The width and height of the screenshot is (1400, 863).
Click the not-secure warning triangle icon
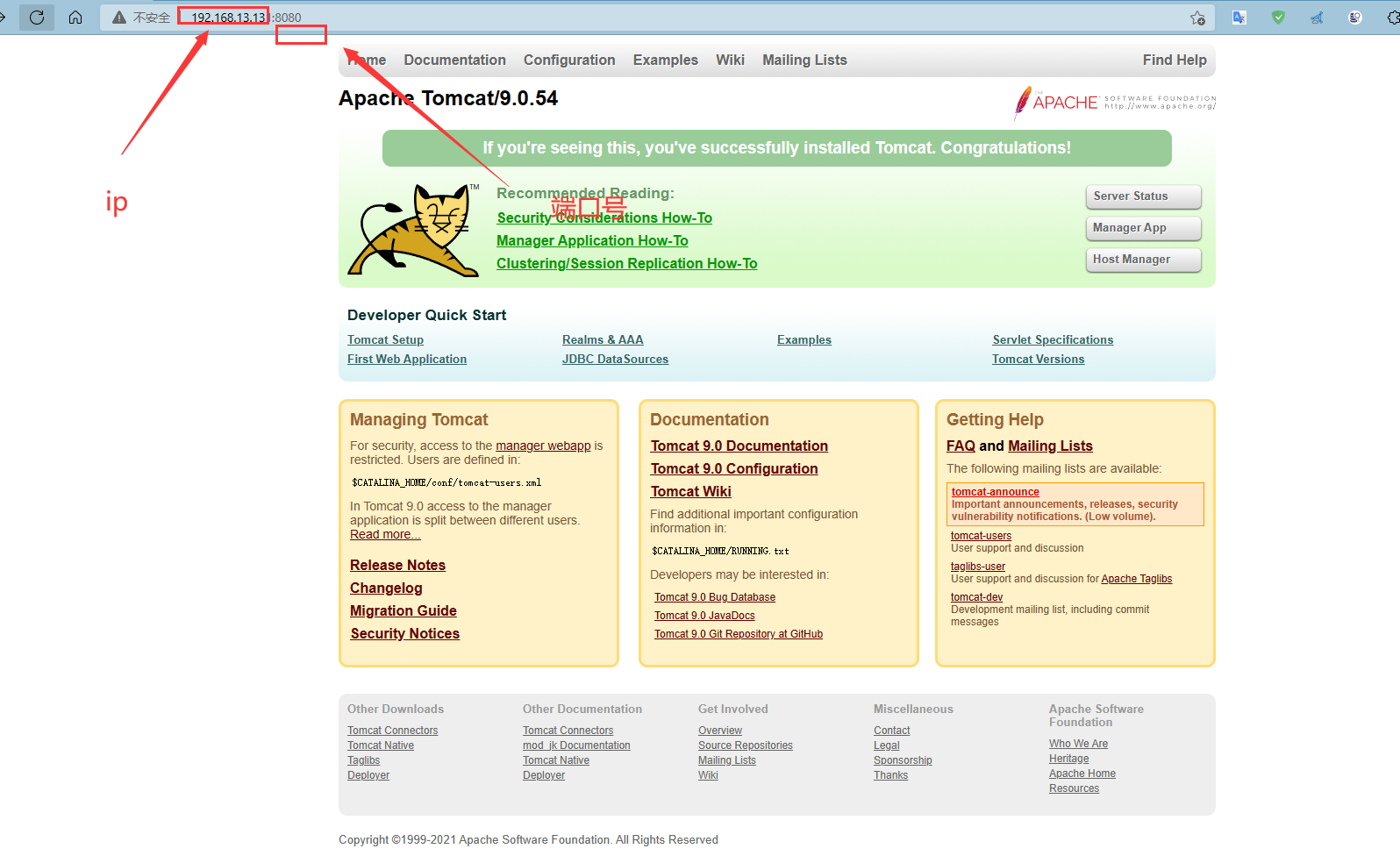119,18
